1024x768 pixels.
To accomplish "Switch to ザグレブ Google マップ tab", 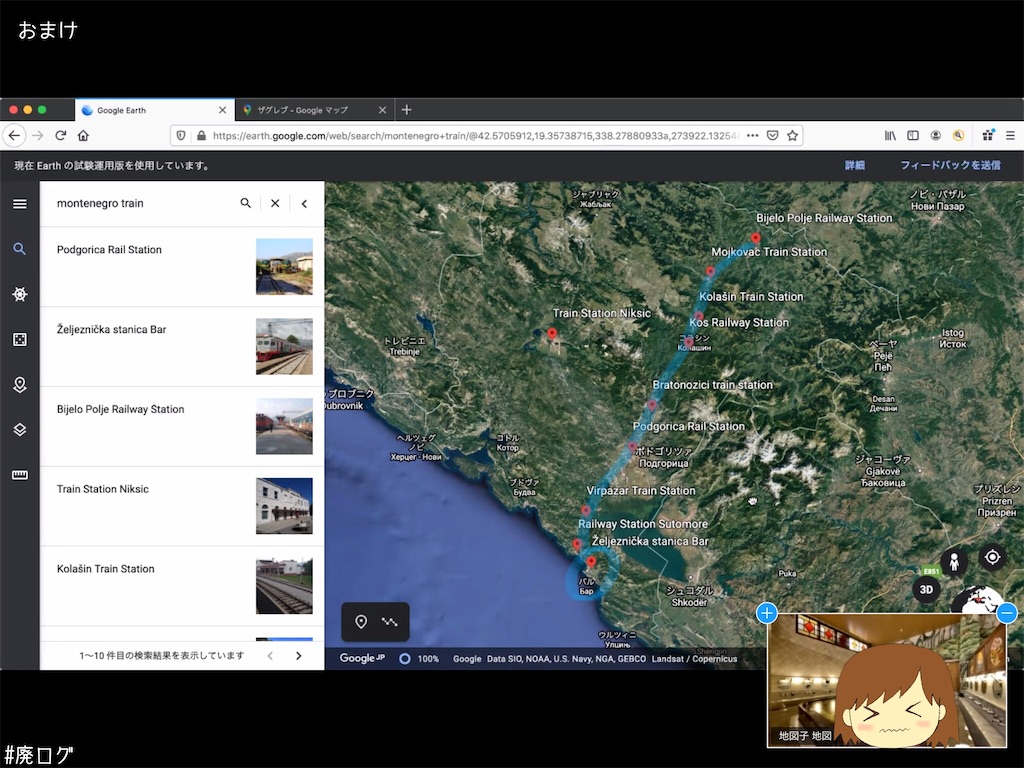I will pyautogui.click(x=315, y=110).
